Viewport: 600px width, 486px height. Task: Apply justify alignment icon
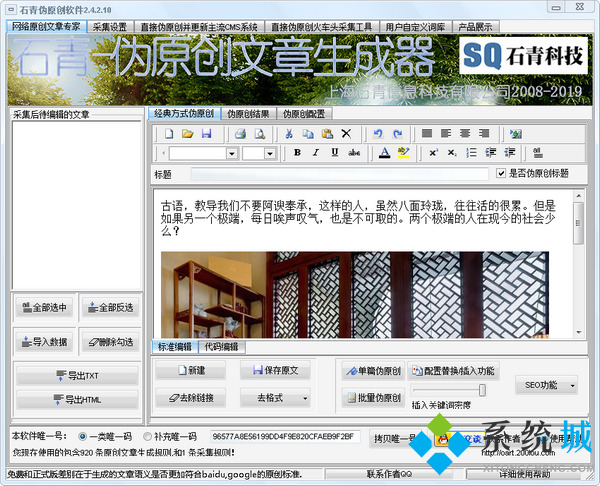coord(427,133)
